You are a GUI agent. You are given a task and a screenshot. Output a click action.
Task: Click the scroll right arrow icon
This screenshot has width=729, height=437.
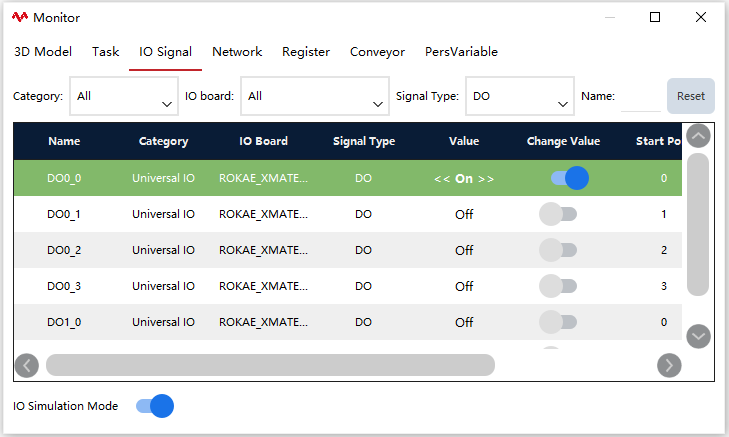669,365
